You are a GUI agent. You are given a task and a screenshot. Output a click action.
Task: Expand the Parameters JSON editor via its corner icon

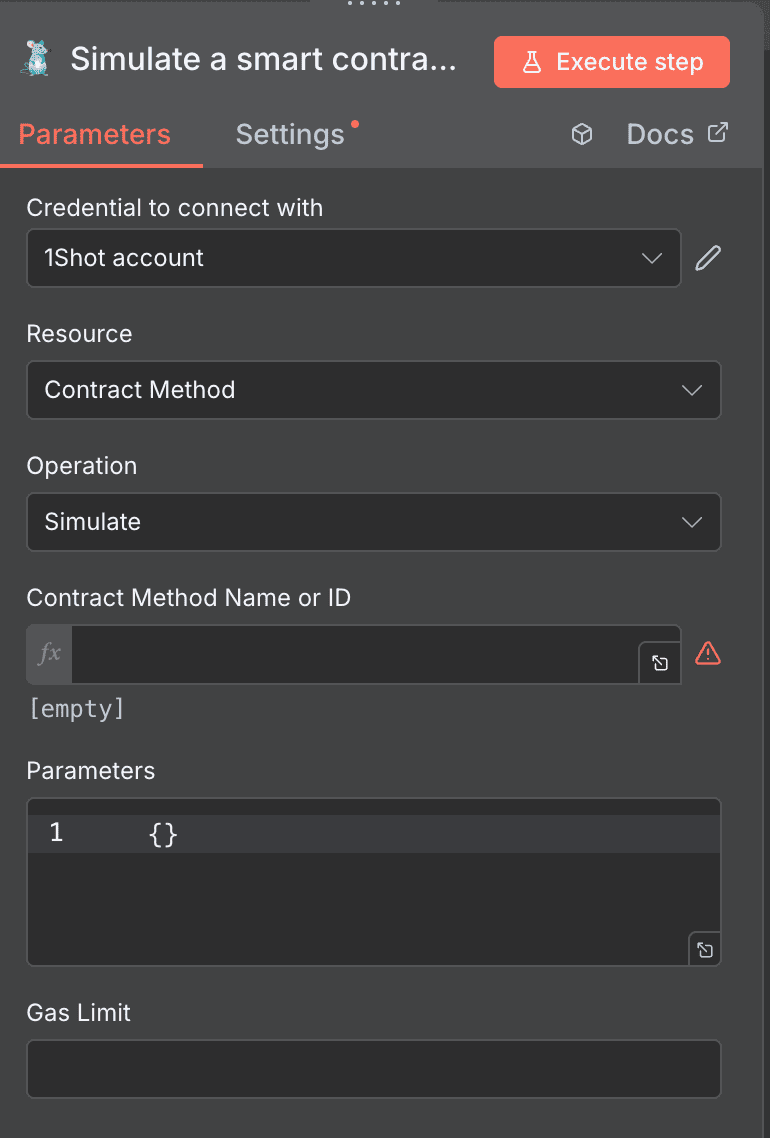(705, 949)
